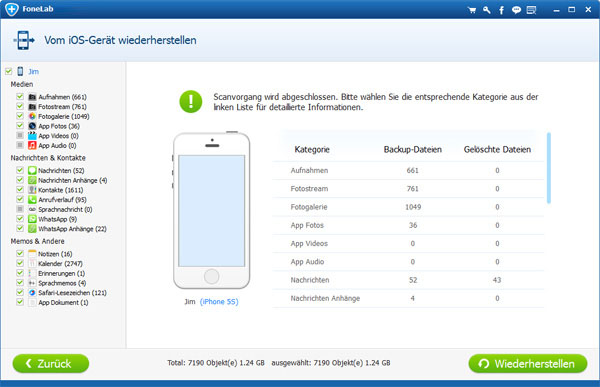Toggle the App Dokument (1) checkbox
The width and height of the screenshot is (600, 387).
click(20, 302)
